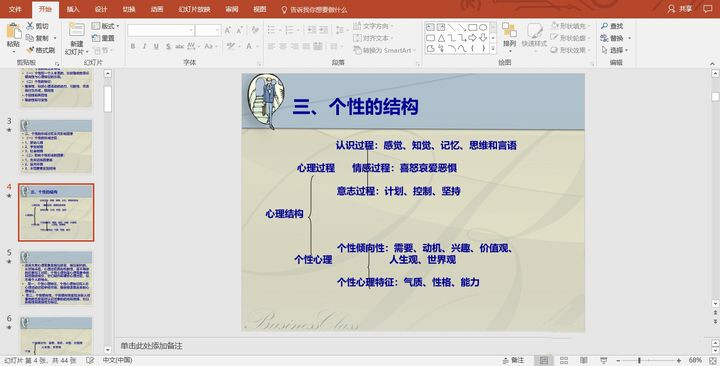Click the Tell Me (告诉我你想要做什么) search box
This screenshot has width=720, height=366.
pyautogui.click(x=315, y=9)
